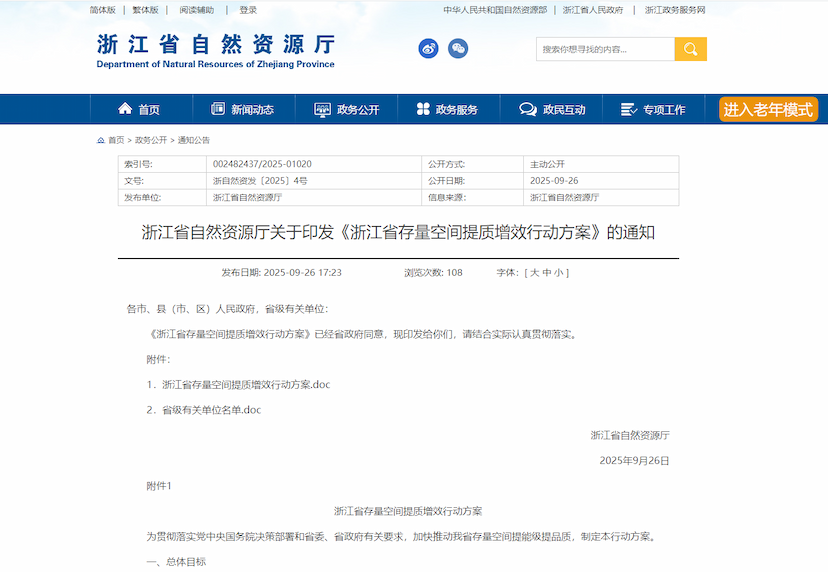This screenshot has width=828, height=572.
Task: Open 首页 in the navigation bar
Action: pyautogui.click(x=139, y=109)
